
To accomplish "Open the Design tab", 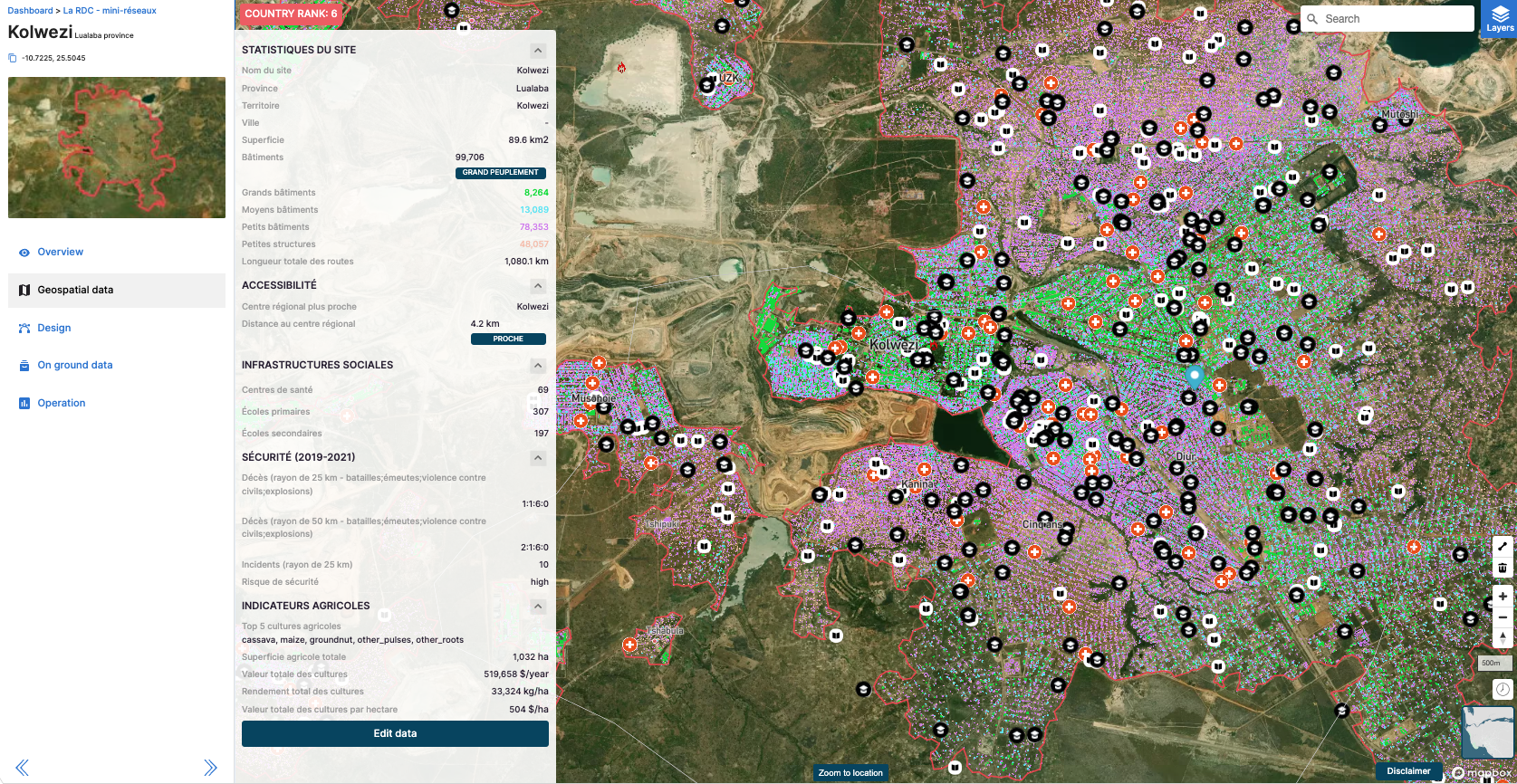I will click(53, 329).
